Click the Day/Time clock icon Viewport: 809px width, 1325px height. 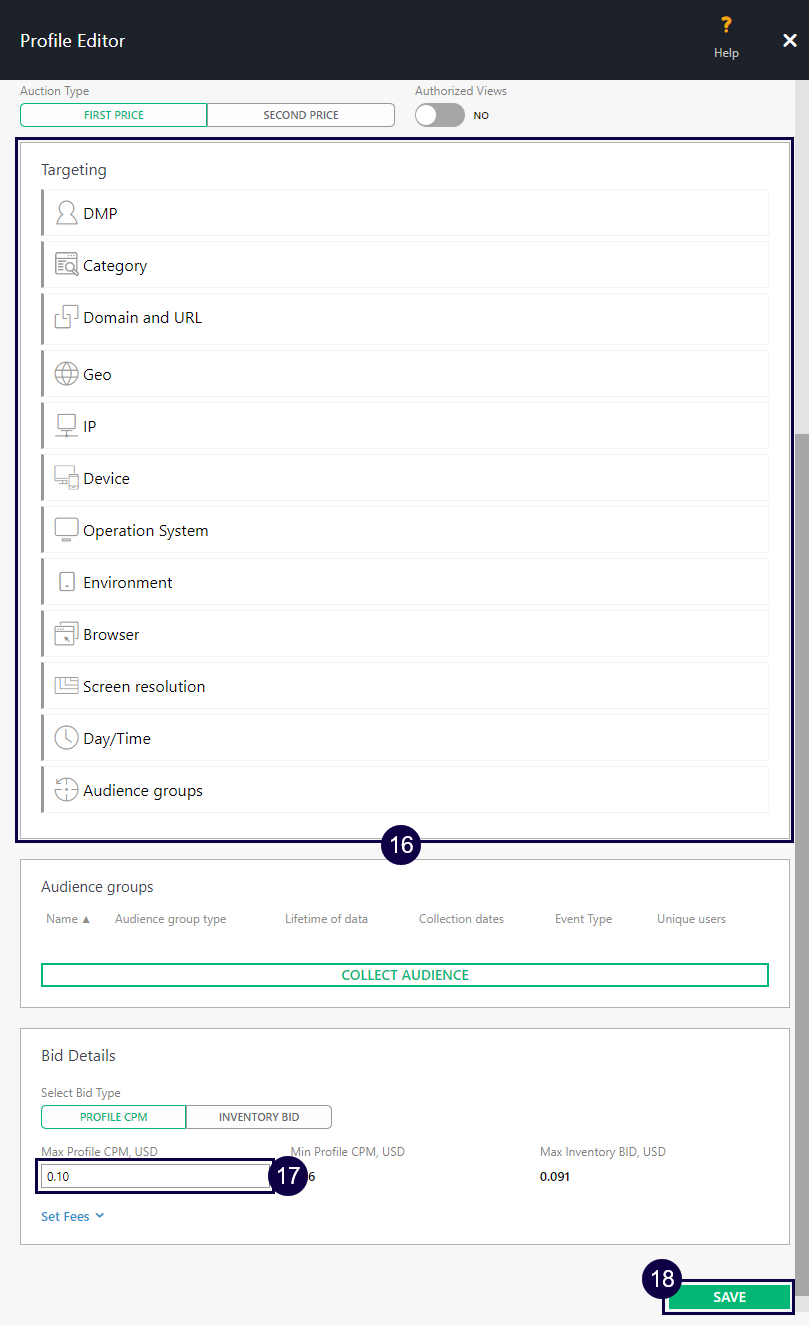tap(66, 738)
